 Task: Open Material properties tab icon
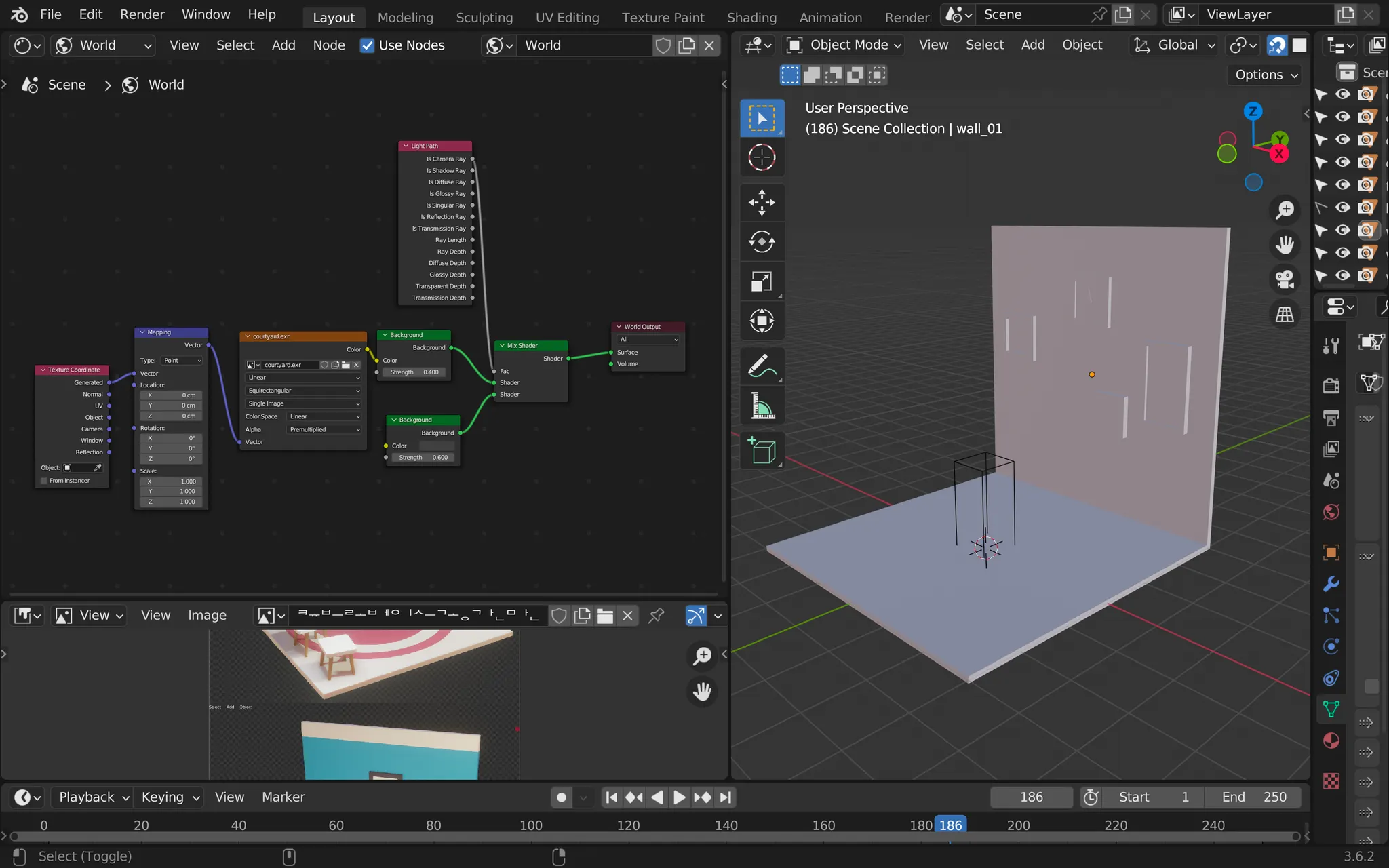1331,741
